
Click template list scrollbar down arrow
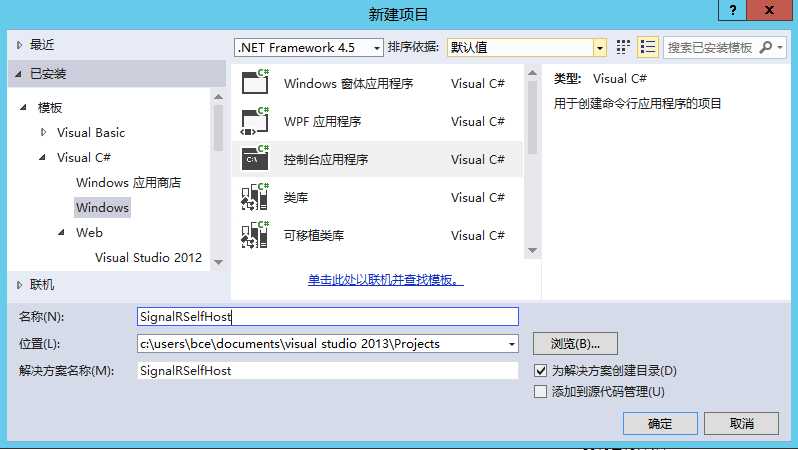[x=532, y=250]
